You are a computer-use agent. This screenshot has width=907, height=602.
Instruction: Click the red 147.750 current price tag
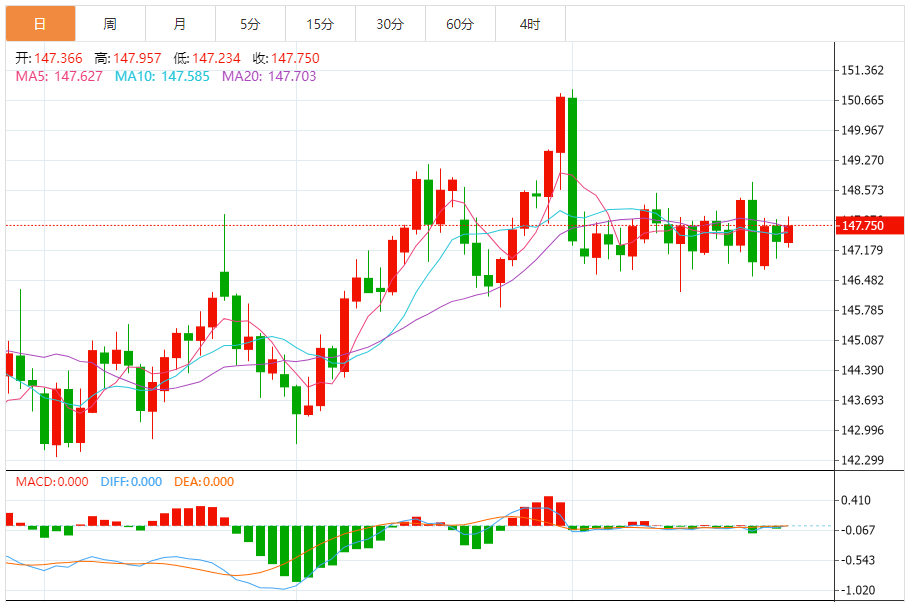click(869, 226)
